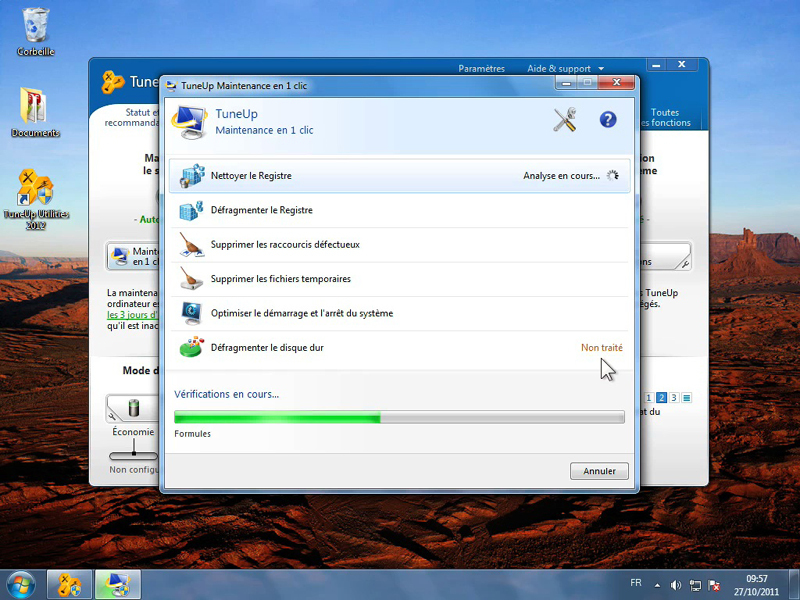This screenshot has height=600, width=800.
Task: Switch to Statut et recommandations tab
Action: (132, 117)
